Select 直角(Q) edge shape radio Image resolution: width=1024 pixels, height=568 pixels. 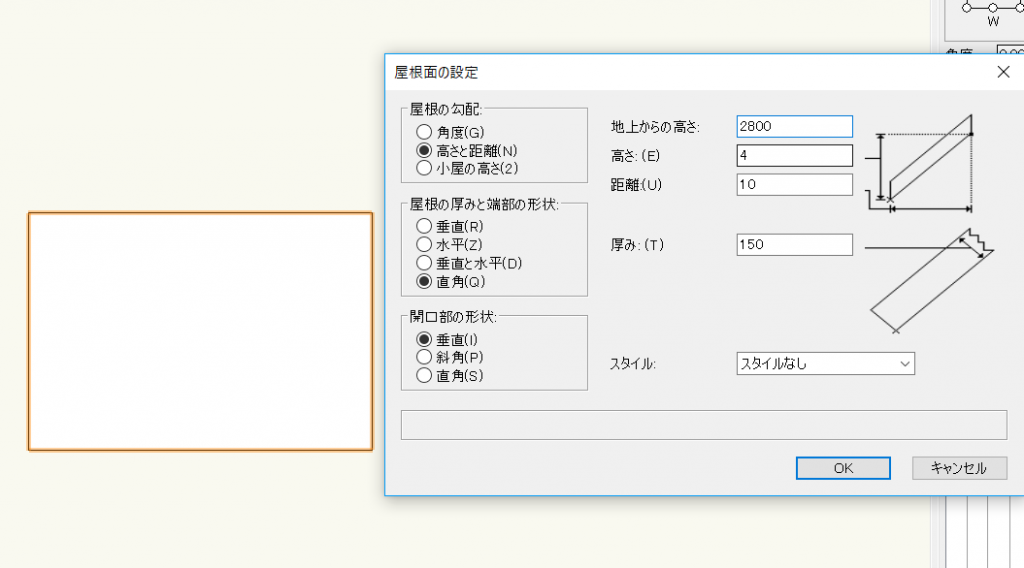click(424, 281)
